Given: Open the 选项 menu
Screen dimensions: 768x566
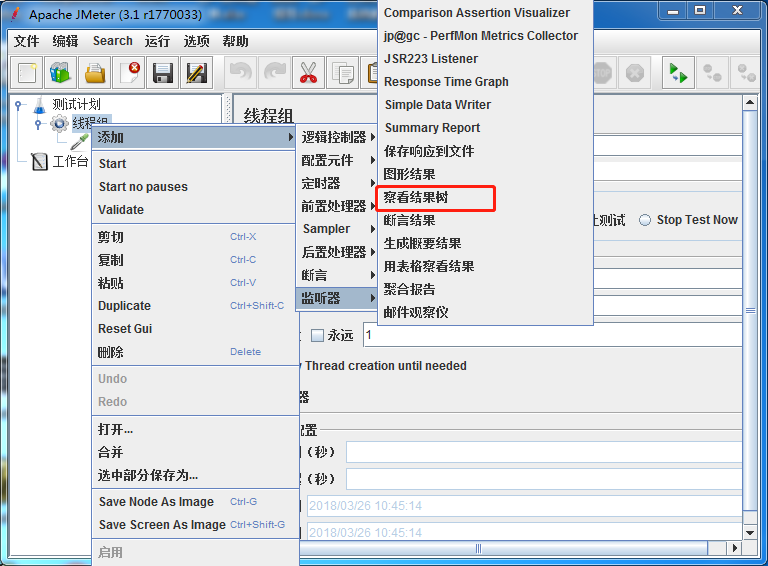Looking at the screenshot, I should (x=196, y=41).
